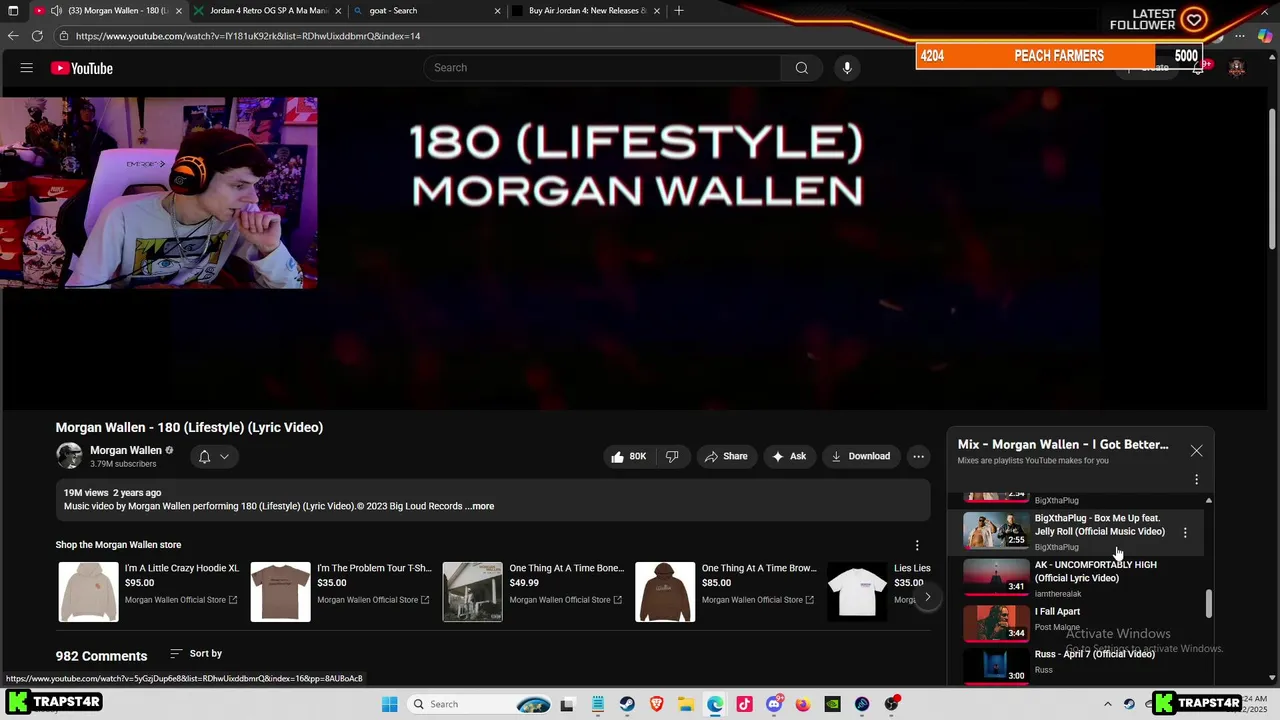This screenshot has height=720, width=1280.
Task: Click the video player area
Action: [636, 248]
